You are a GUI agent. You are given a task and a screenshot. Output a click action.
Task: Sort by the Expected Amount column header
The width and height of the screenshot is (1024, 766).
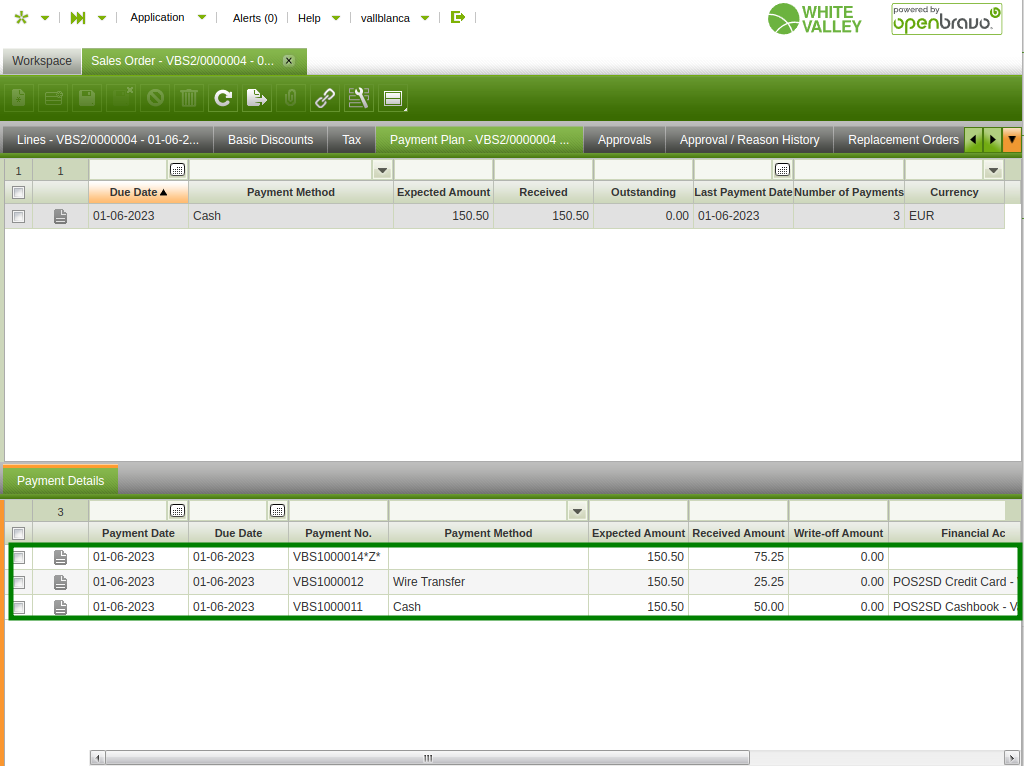click(443, 192)
